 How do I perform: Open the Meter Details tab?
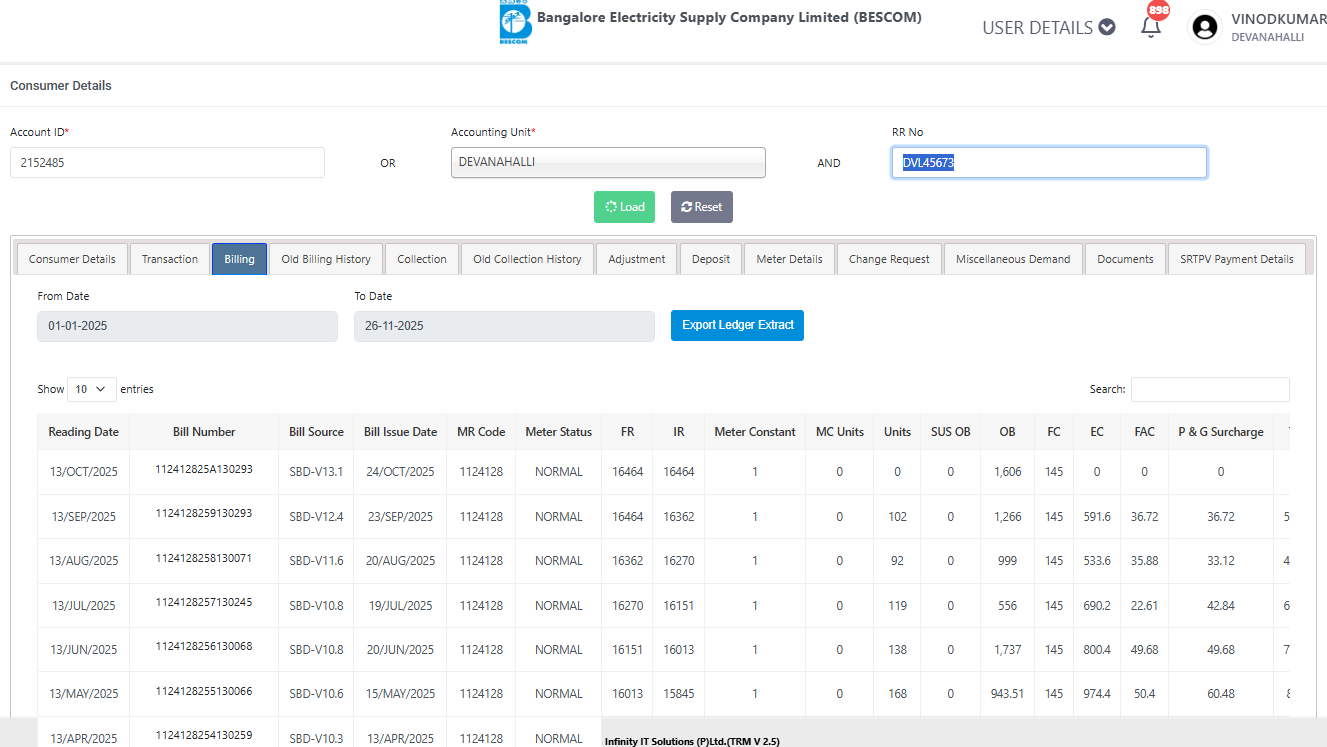coord(789,259)
